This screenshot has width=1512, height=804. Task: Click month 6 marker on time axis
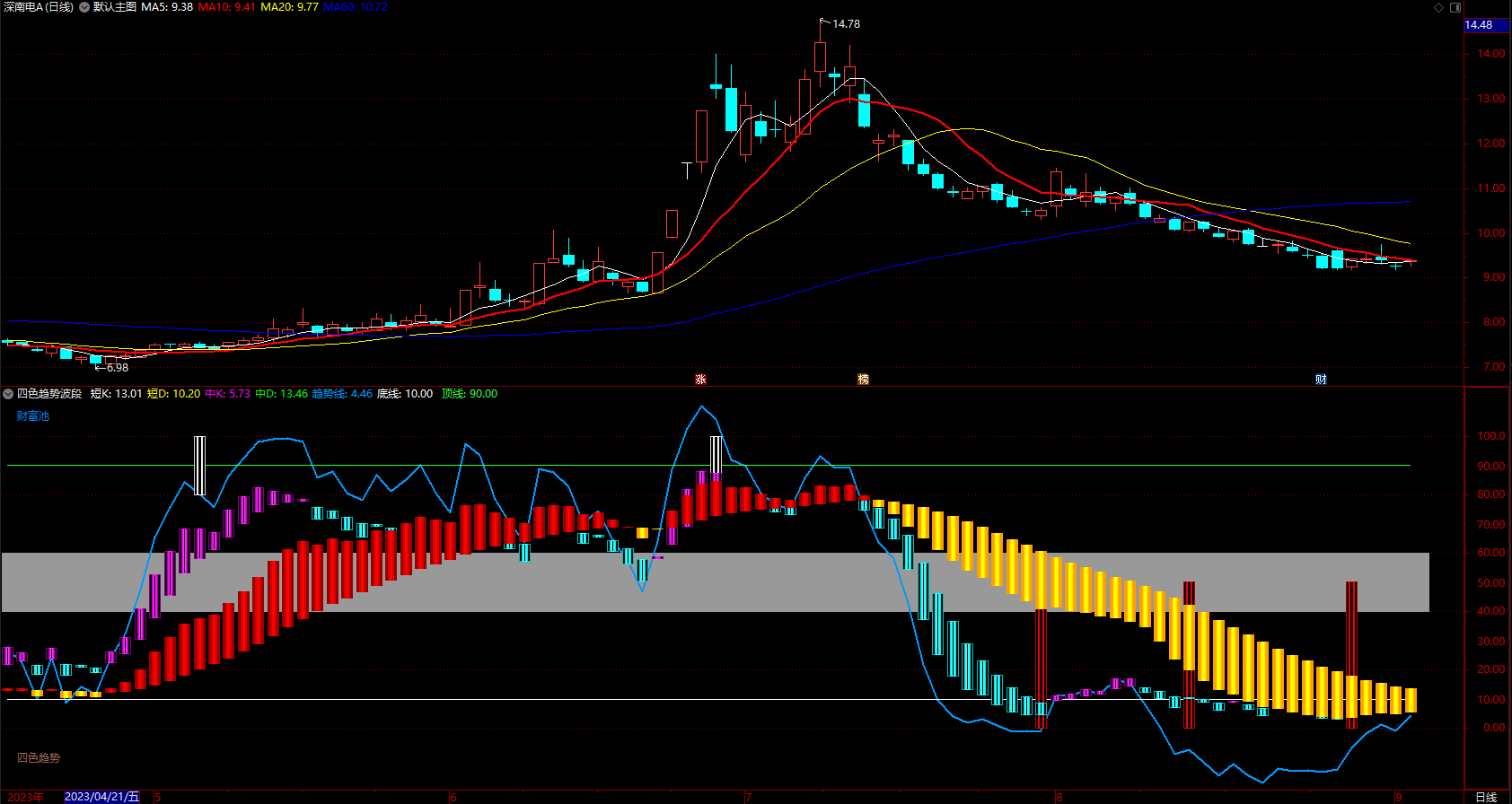click(453, 797)
